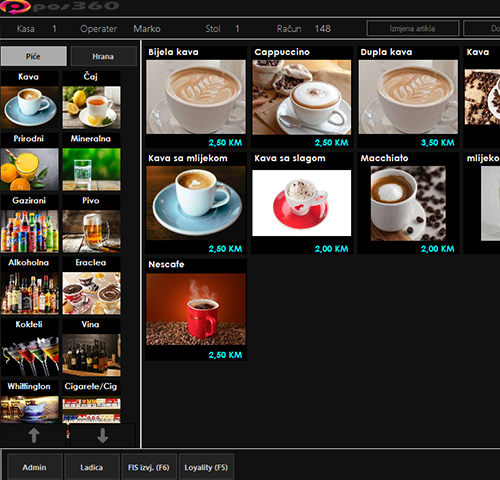This screenshot has height=480, width=500.
Task: Add Dupla kava to the bill
Action: [x=408, y=97]
